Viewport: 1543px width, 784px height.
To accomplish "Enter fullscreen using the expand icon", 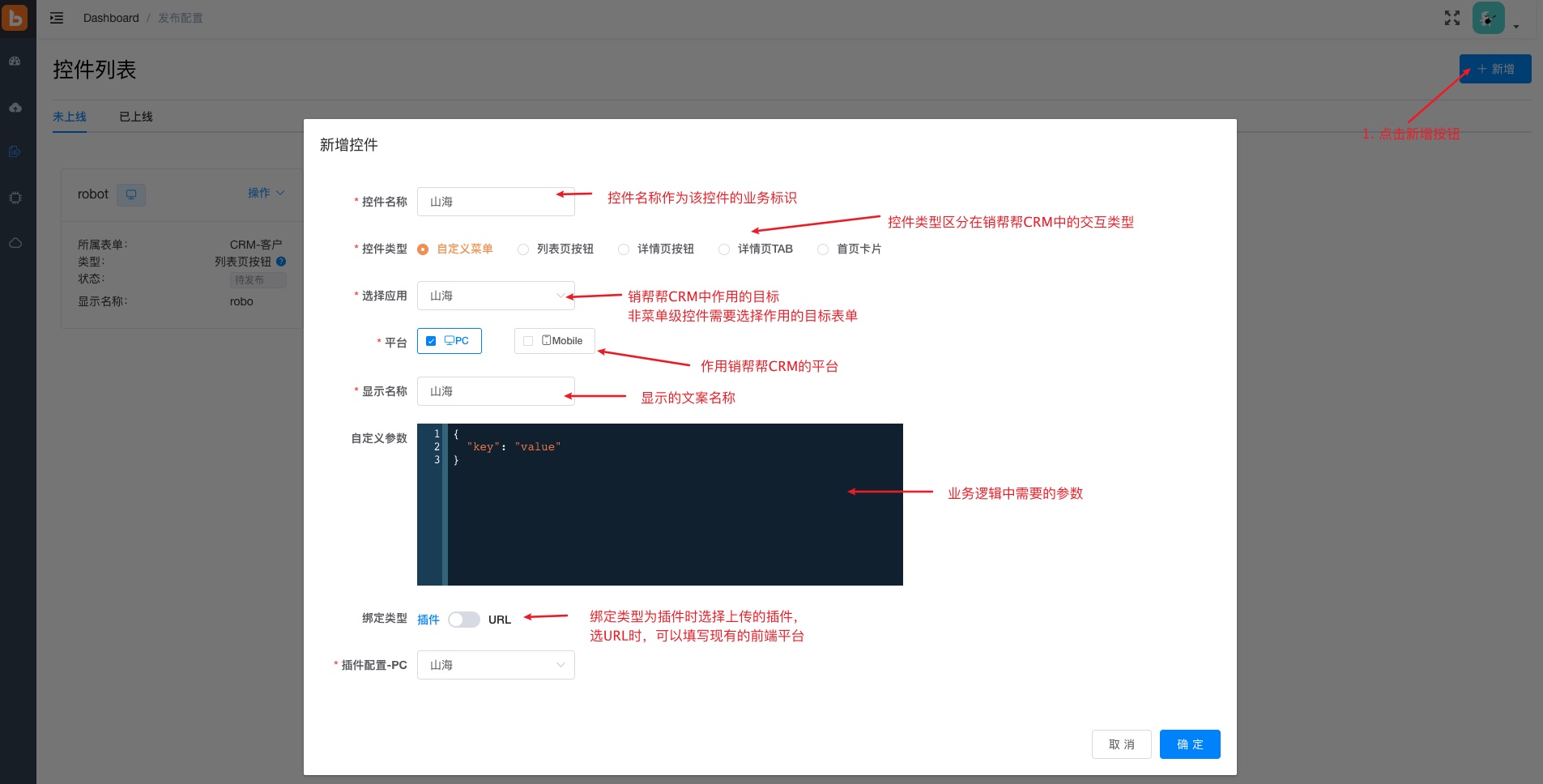I will tap(1452, 17).
